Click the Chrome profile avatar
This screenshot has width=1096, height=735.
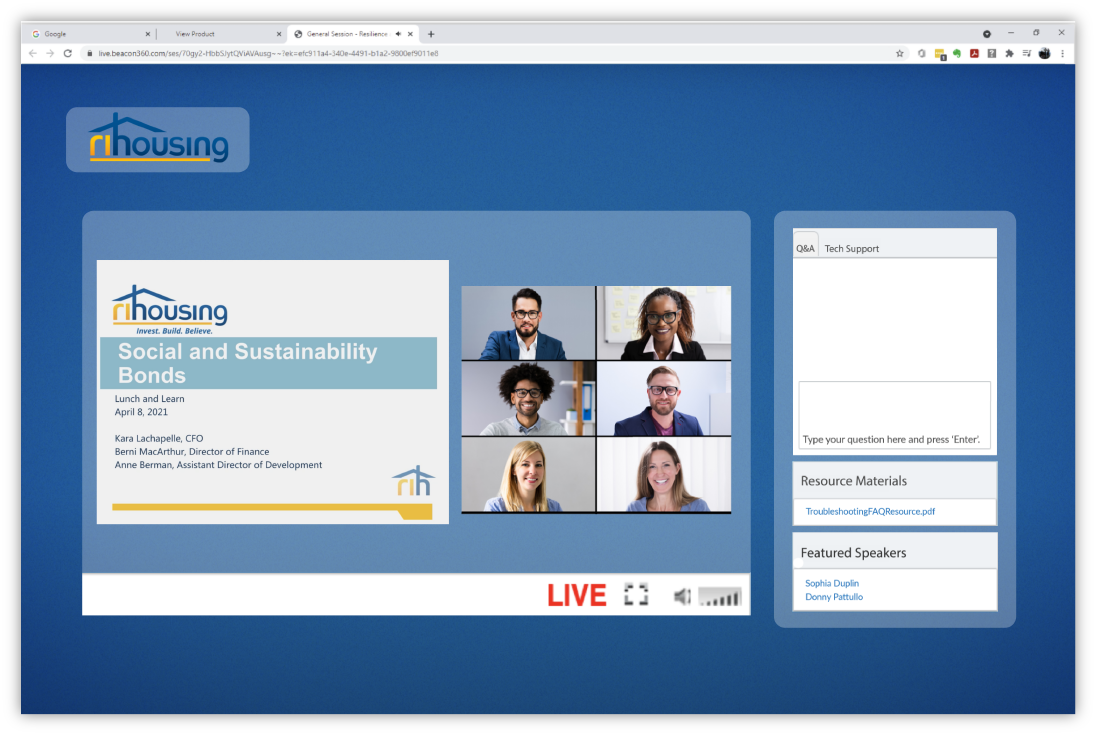click(x=1044, y=53)
